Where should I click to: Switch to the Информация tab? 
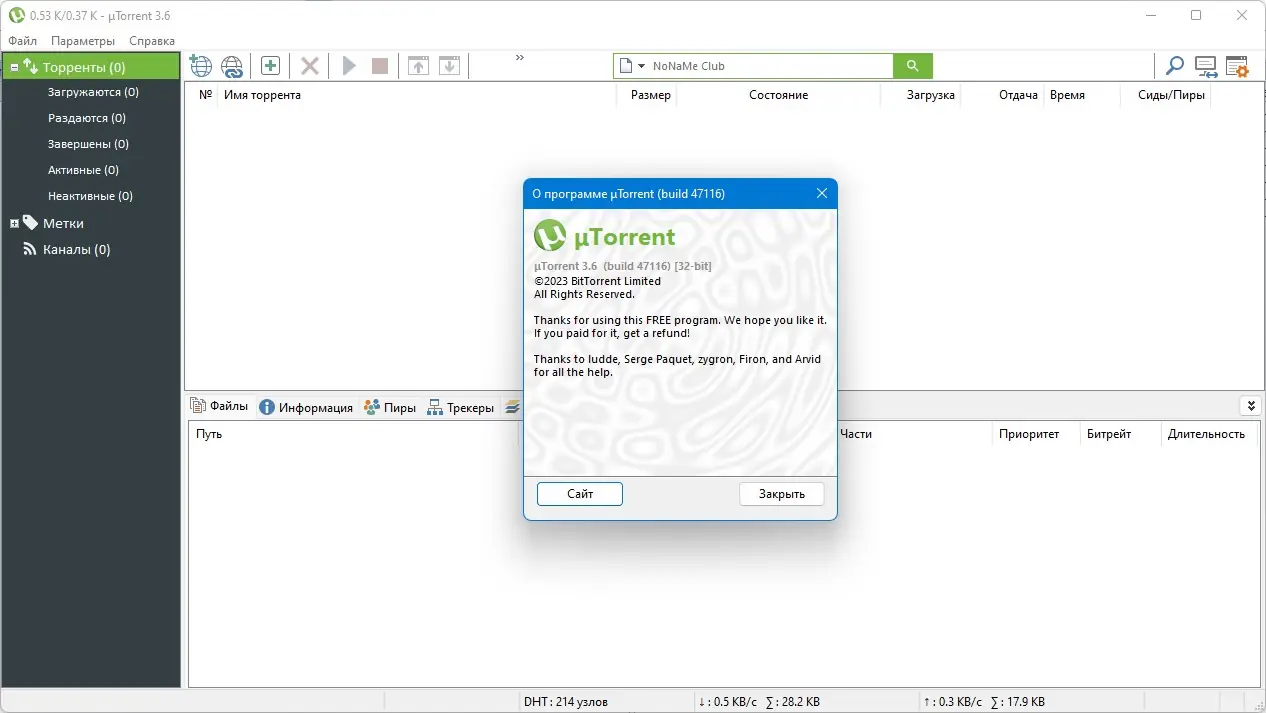tap(306, 407)
